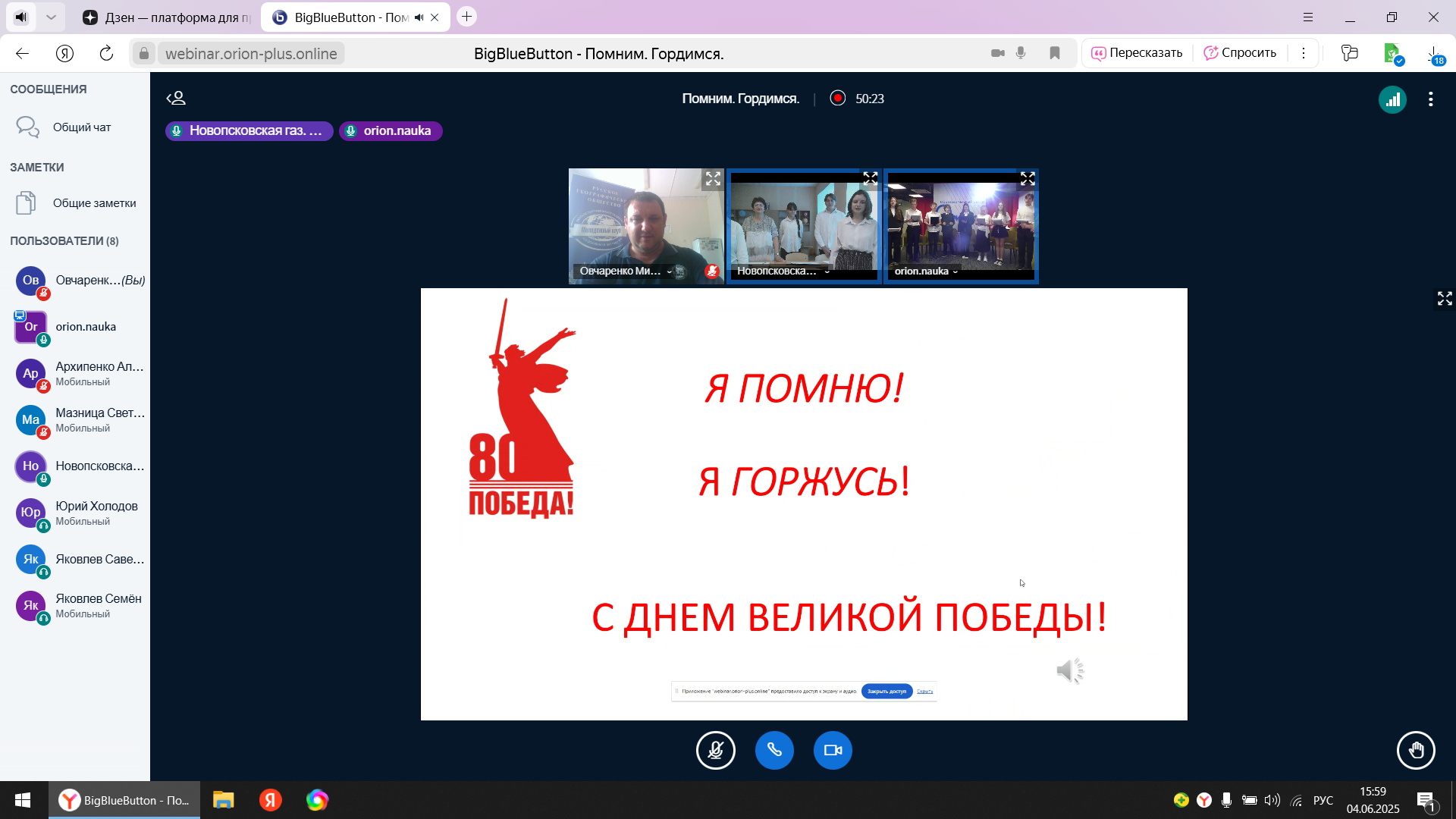
Task: Expand Овчаренко webcam dropdown arrow
Action: click(x=670, y=271)
